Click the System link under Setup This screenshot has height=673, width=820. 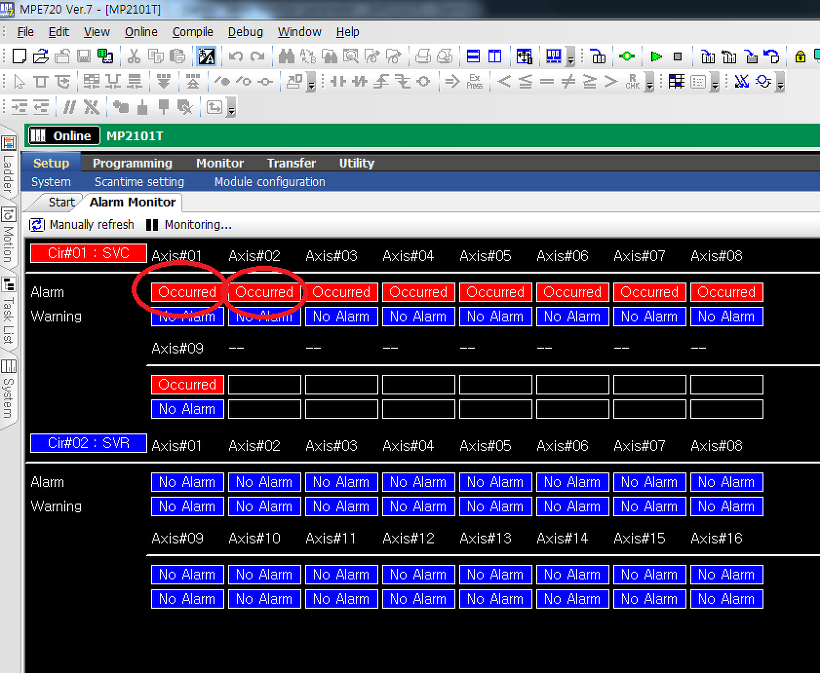tap(51, 182)
